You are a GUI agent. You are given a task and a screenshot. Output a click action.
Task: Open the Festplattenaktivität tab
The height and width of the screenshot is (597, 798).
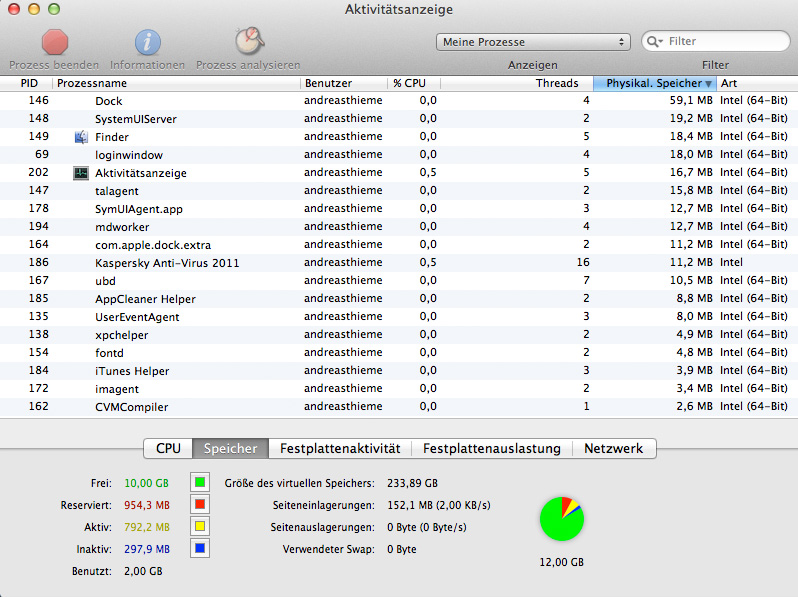(340, 448)
